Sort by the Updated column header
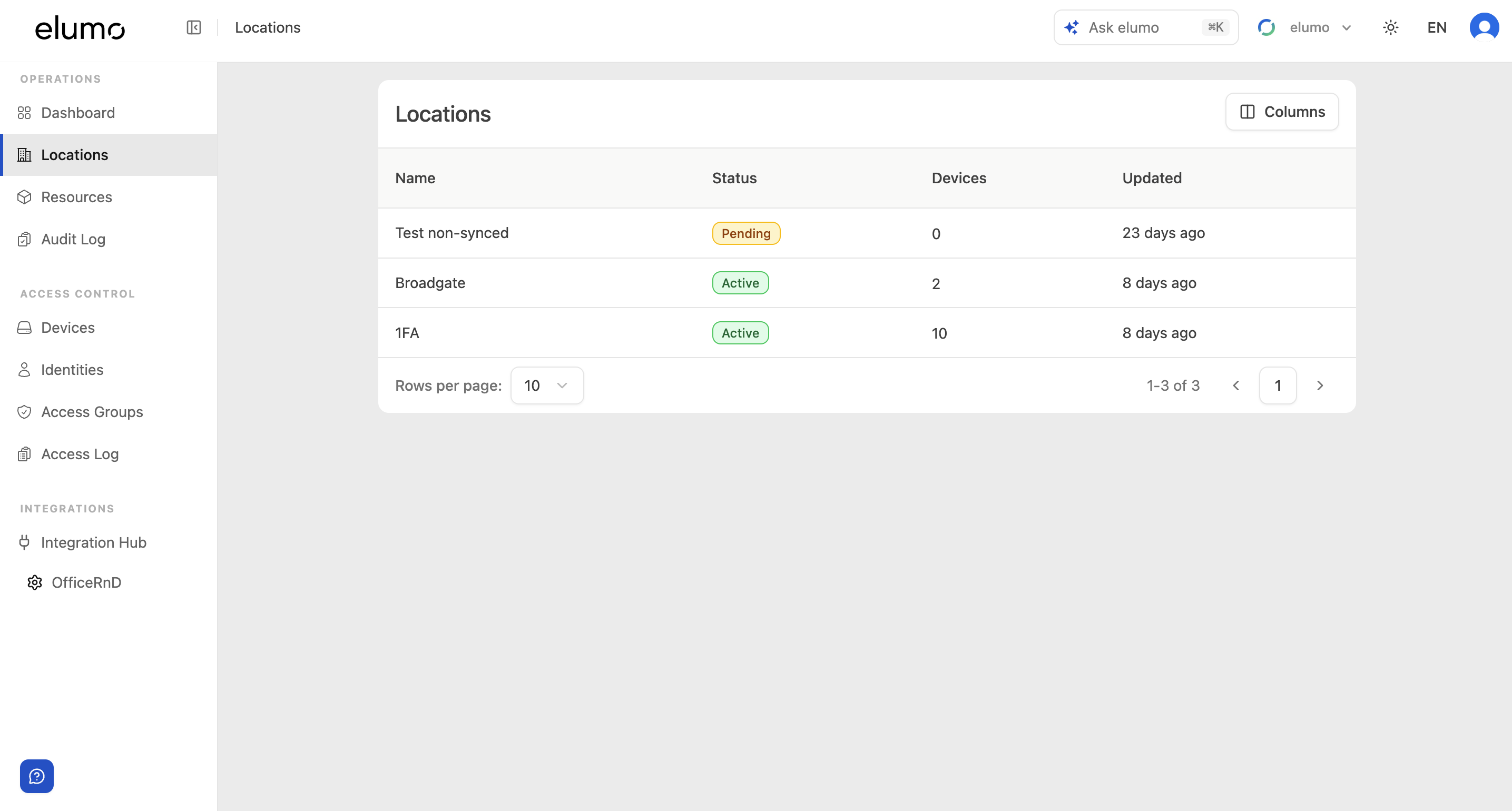Viewport: 1512px width, 811px height. [1152, 178]
